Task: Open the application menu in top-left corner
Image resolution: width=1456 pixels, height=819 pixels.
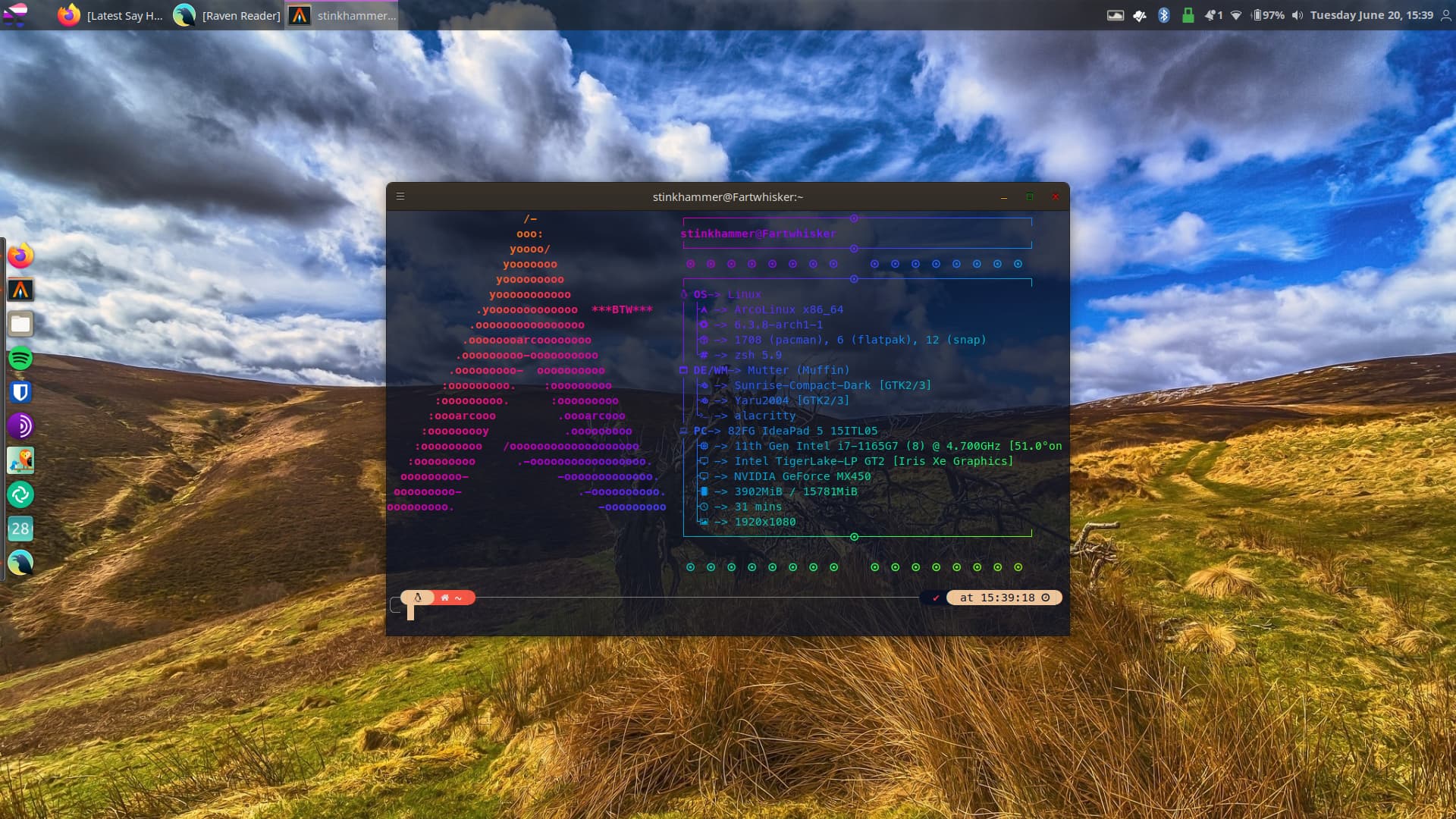Action: pos(15,15)
